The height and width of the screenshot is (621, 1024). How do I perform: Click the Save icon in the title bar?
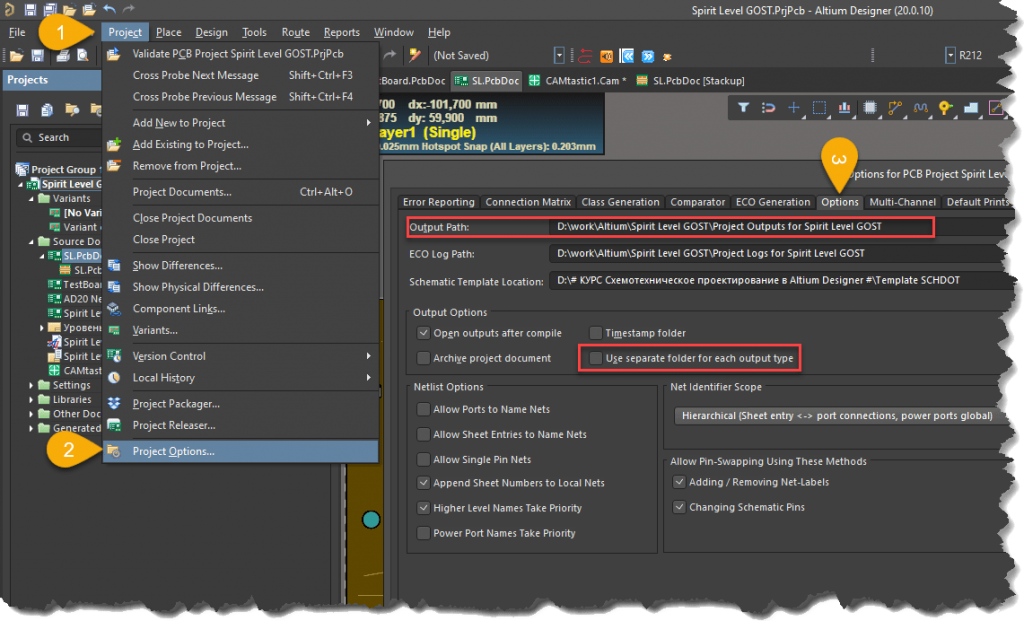[x=30, y=9]
